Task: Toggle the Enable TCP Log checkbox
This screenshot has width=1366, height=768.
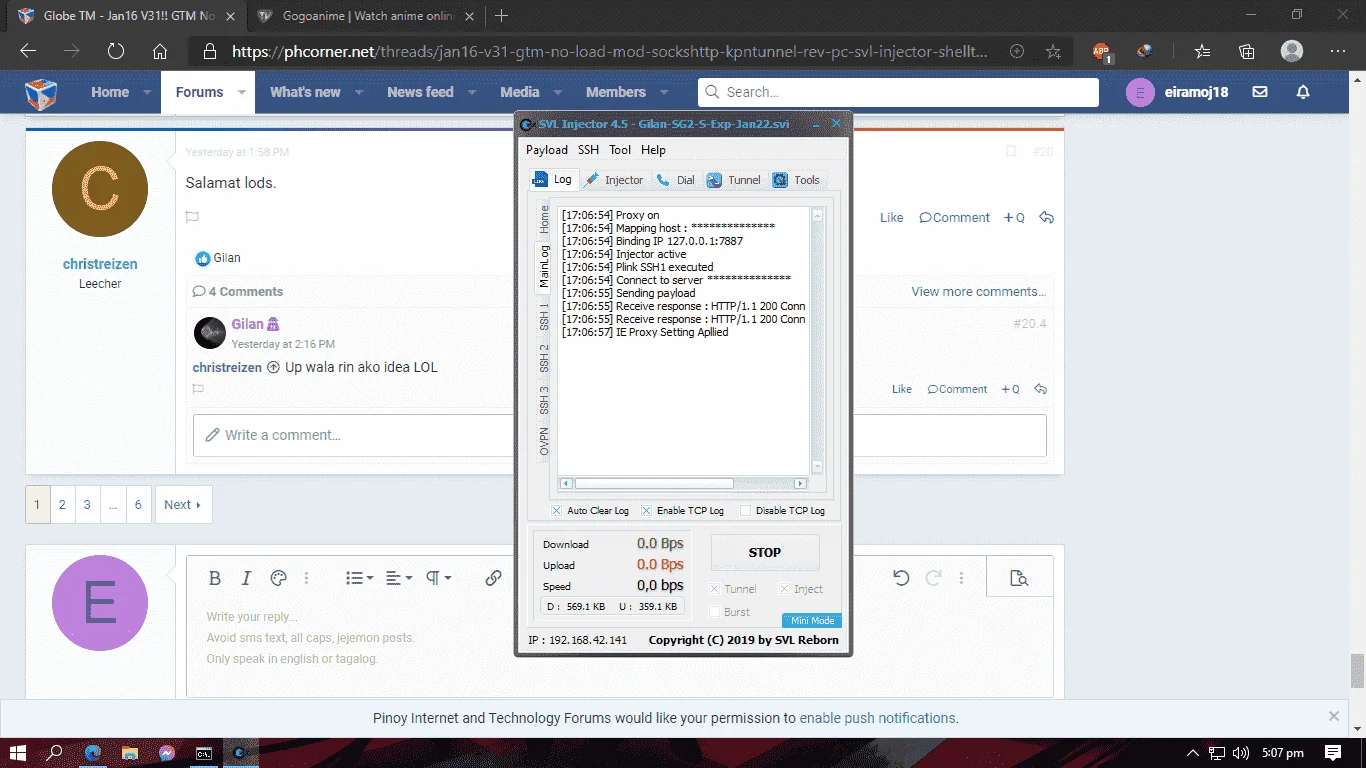Action: [646, 510]
